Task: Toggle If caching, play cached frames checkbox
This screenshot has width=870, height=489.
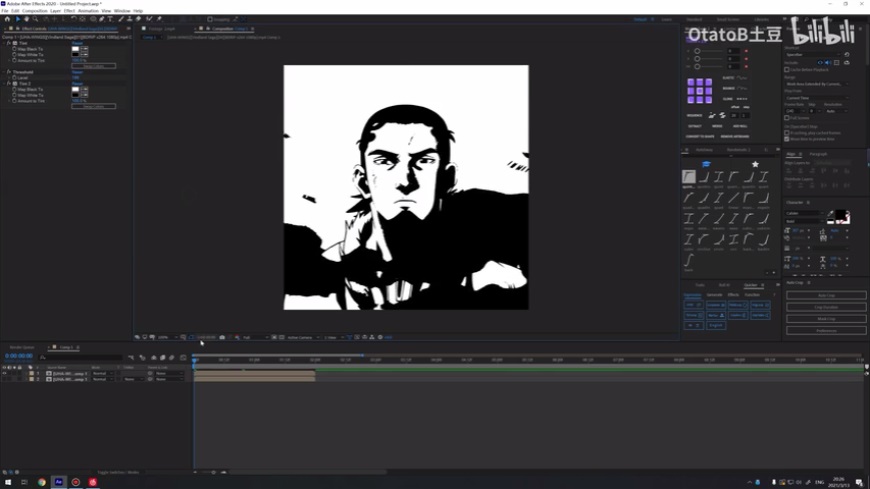Action: [x=787, y=133]
